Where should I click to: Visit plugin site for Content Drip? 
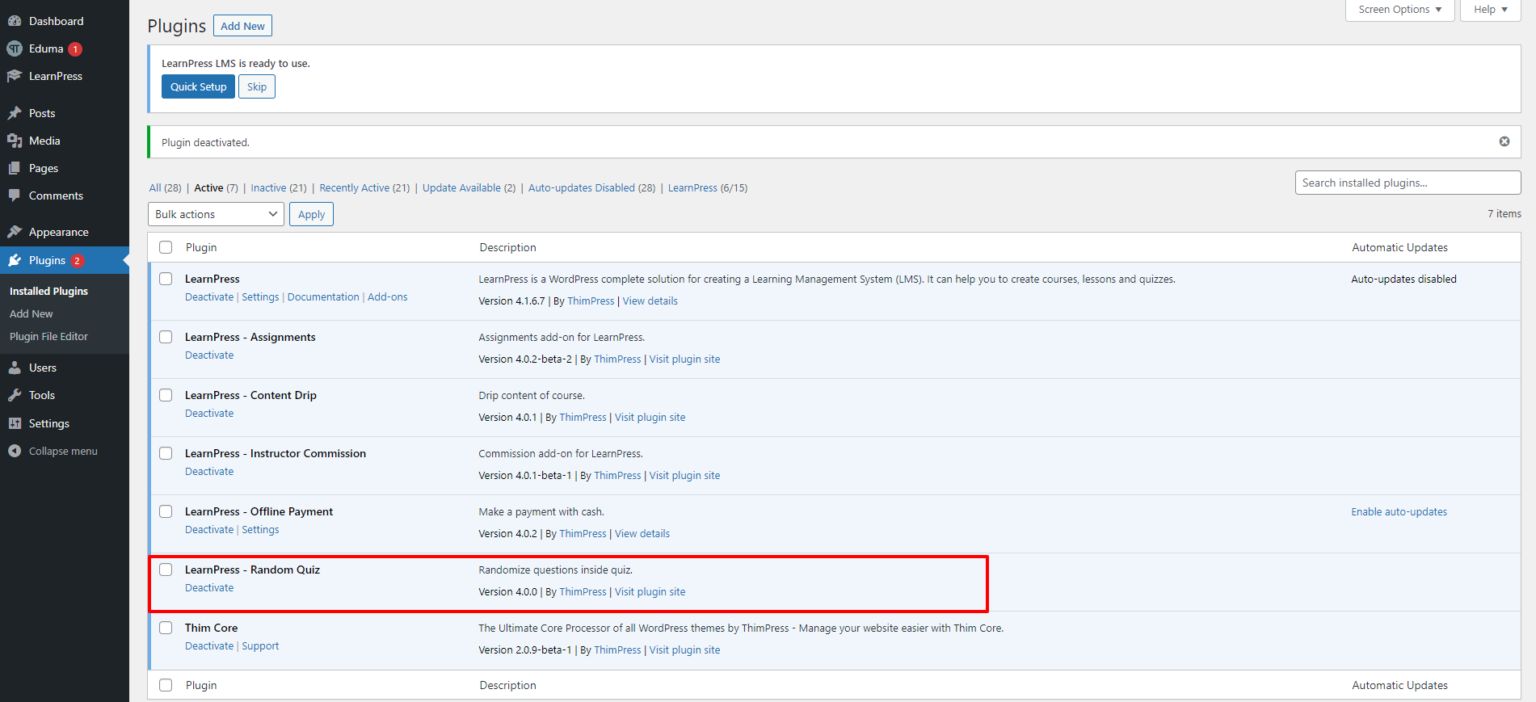[x=650, y=417]
